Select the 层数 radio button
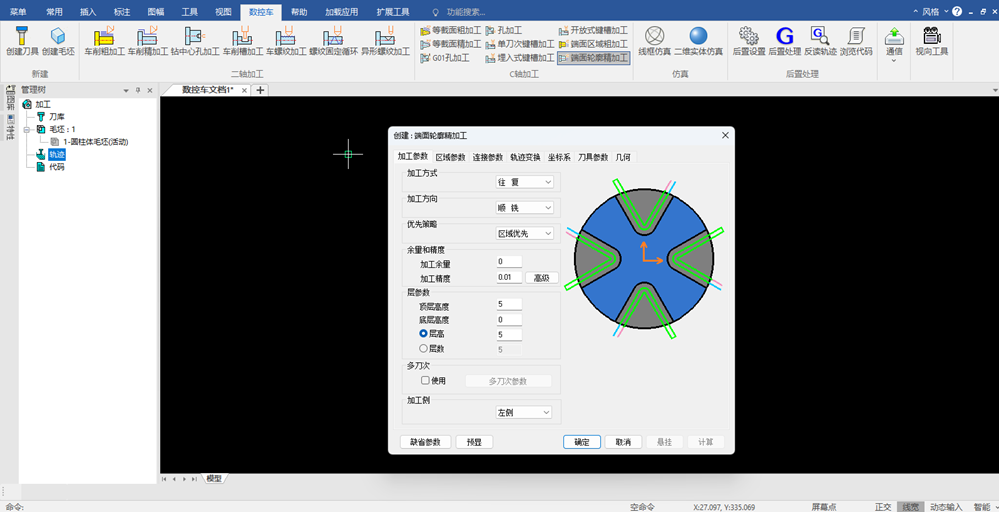Viewport: 999px width, 512px height. pyautogui.click(x=424, y=348)
